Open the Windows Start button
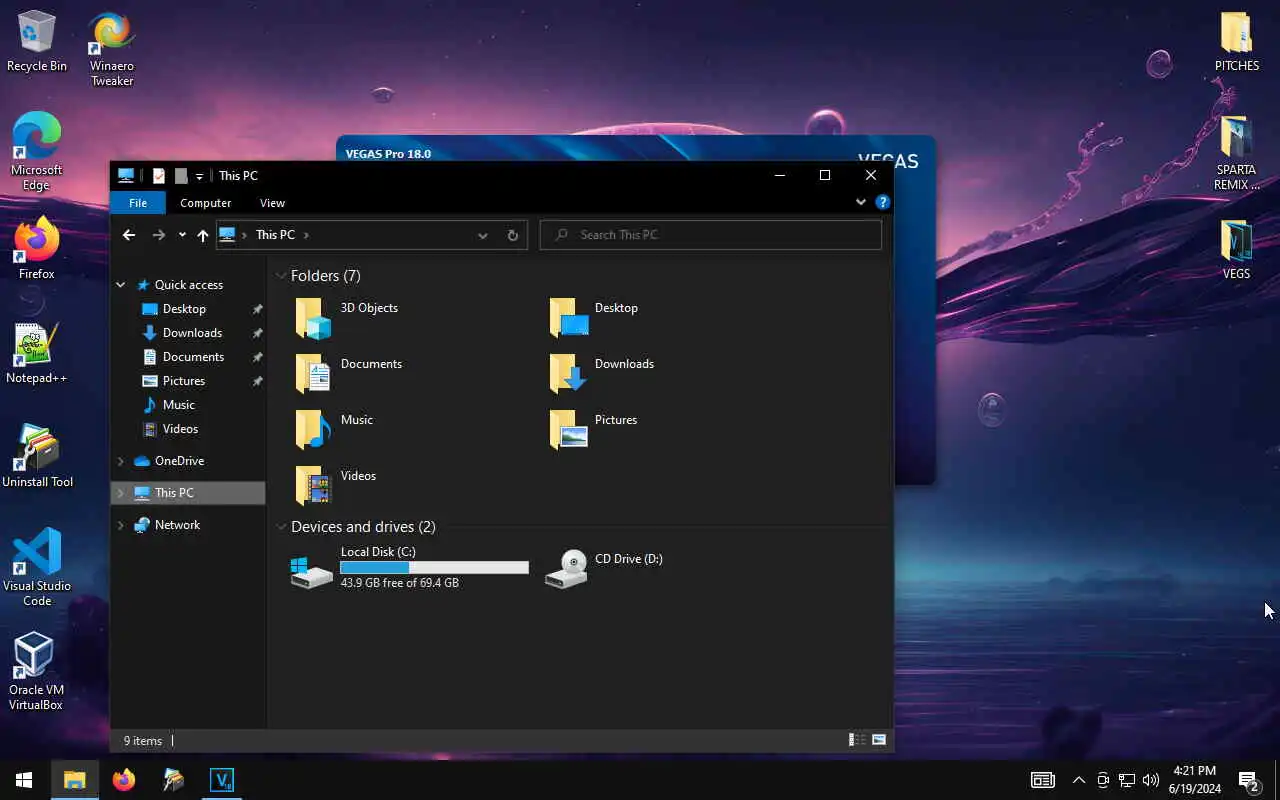 (x=24, y=780)
